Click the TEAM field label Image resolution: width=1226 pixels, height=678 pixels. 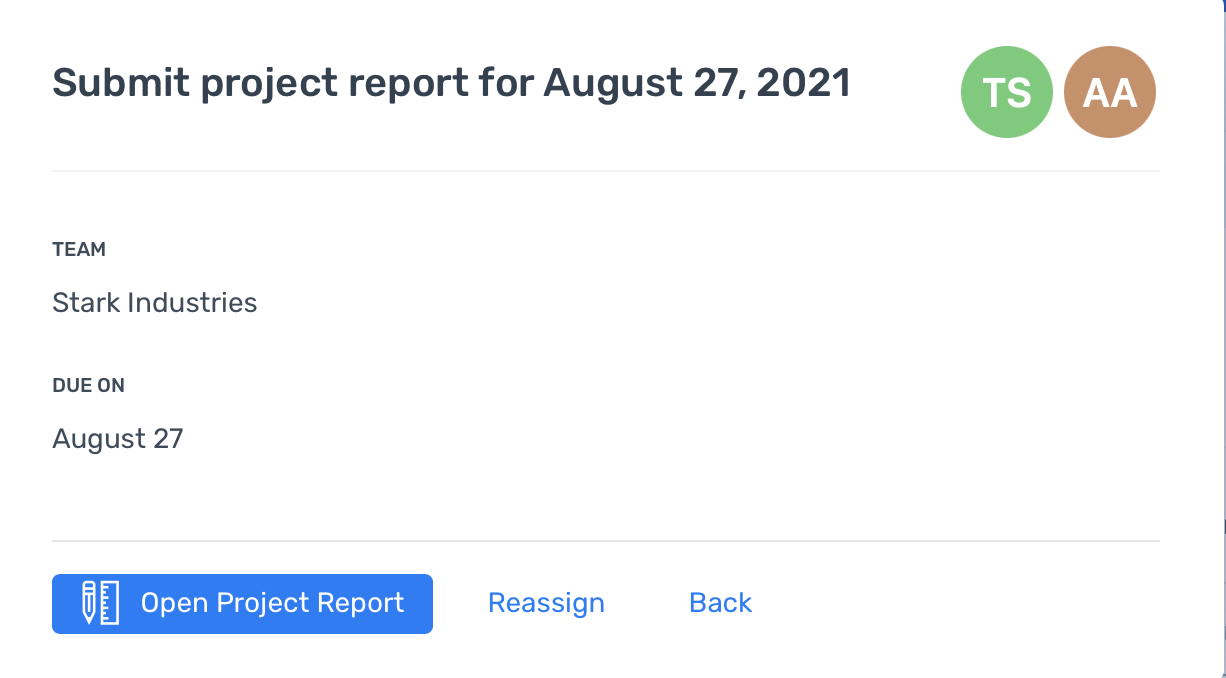click(79, 250)
